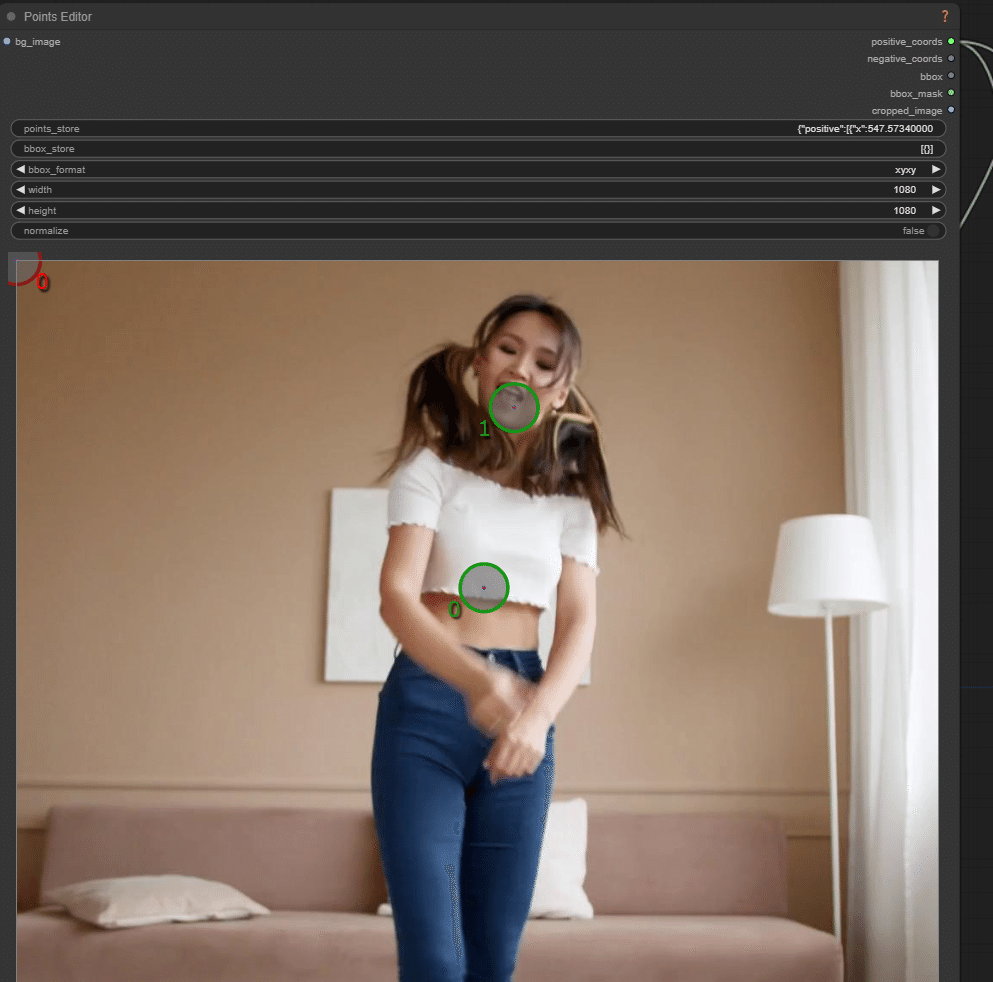
Task: Edit the points_store text field
Action: (478, 129)
